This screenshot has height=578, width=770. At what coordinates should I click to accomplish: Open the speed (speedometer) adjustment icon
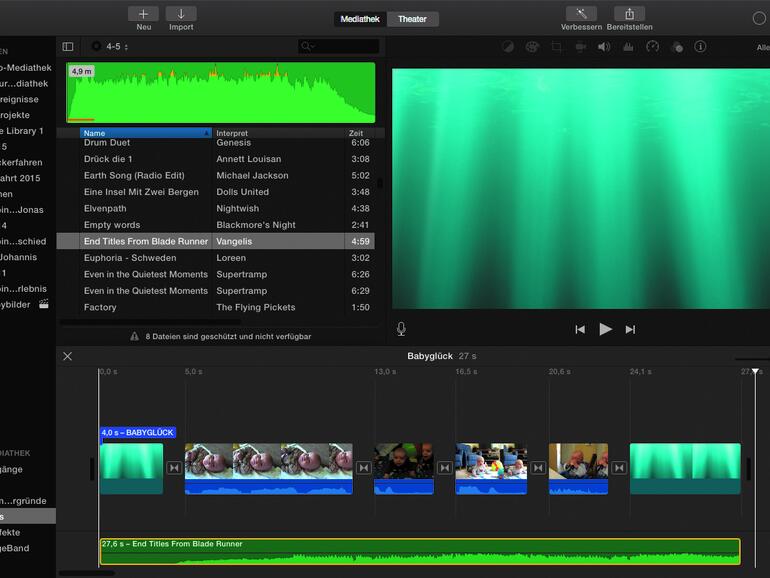click(652, 47)
